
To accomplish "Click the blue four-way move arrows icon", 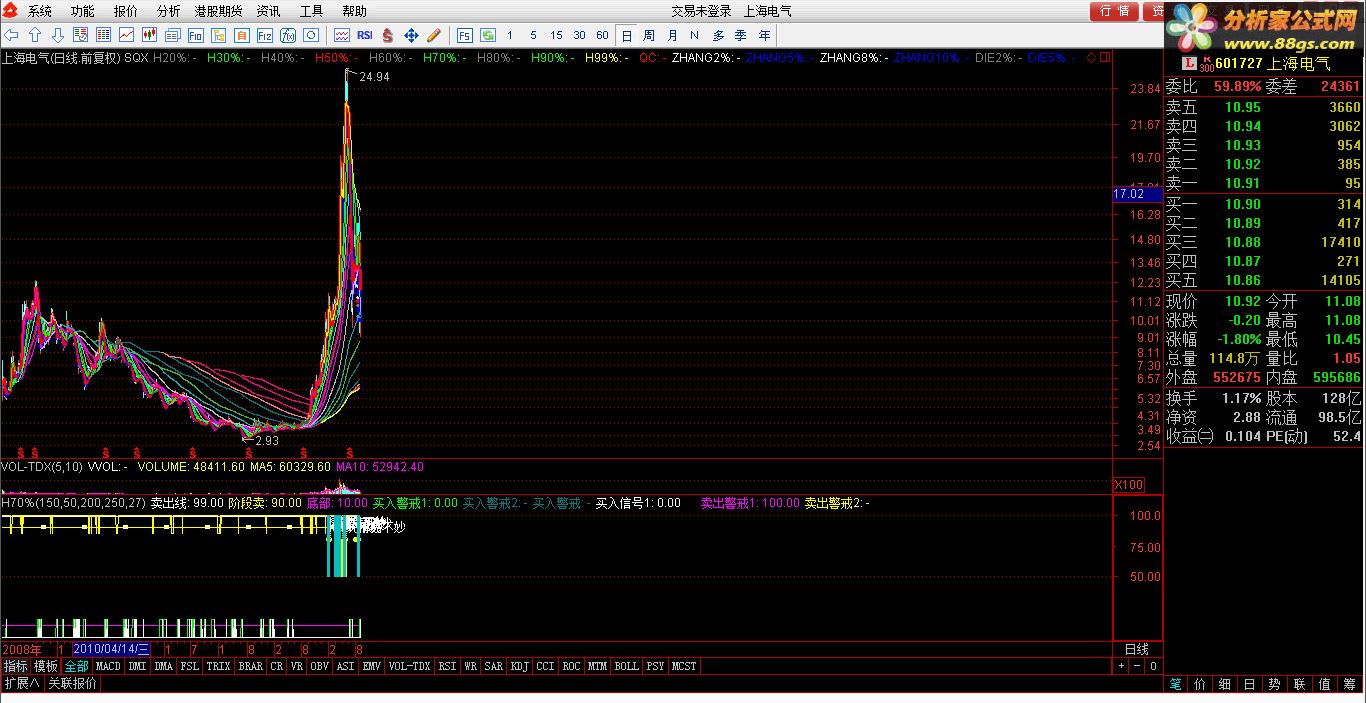I will point(411,35).
